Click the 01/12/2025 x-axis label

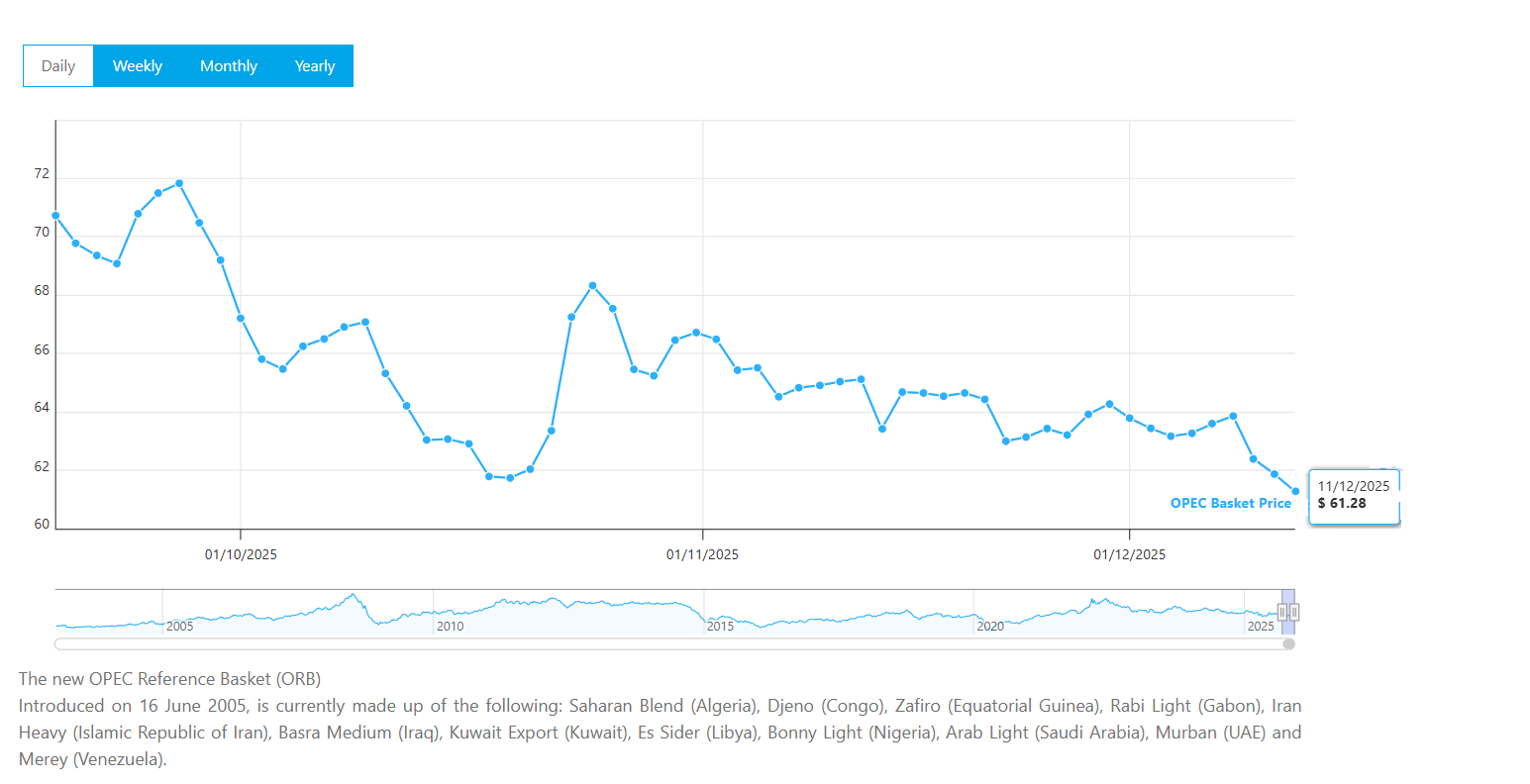(x=1129, y=554)
